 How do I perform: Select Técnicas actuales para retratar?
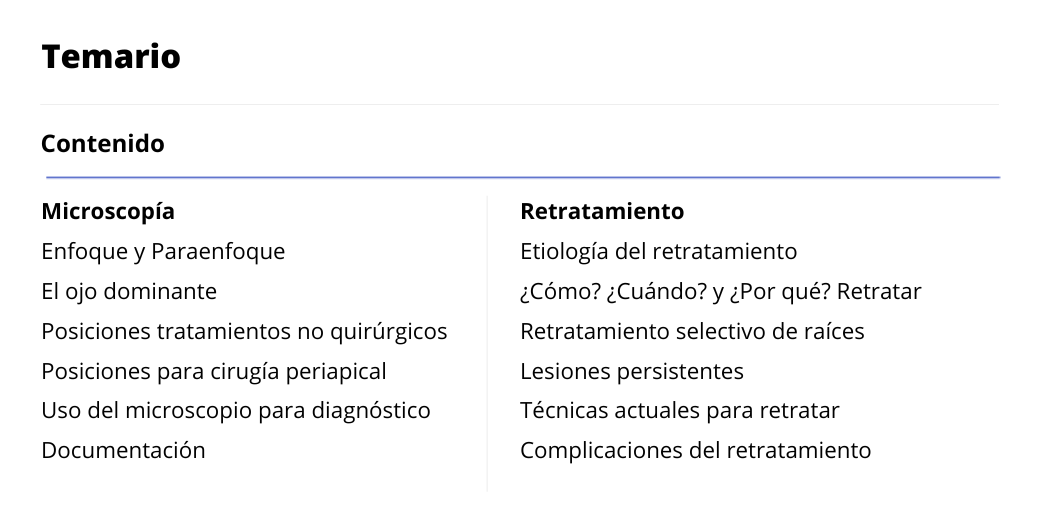pos(680,411)
